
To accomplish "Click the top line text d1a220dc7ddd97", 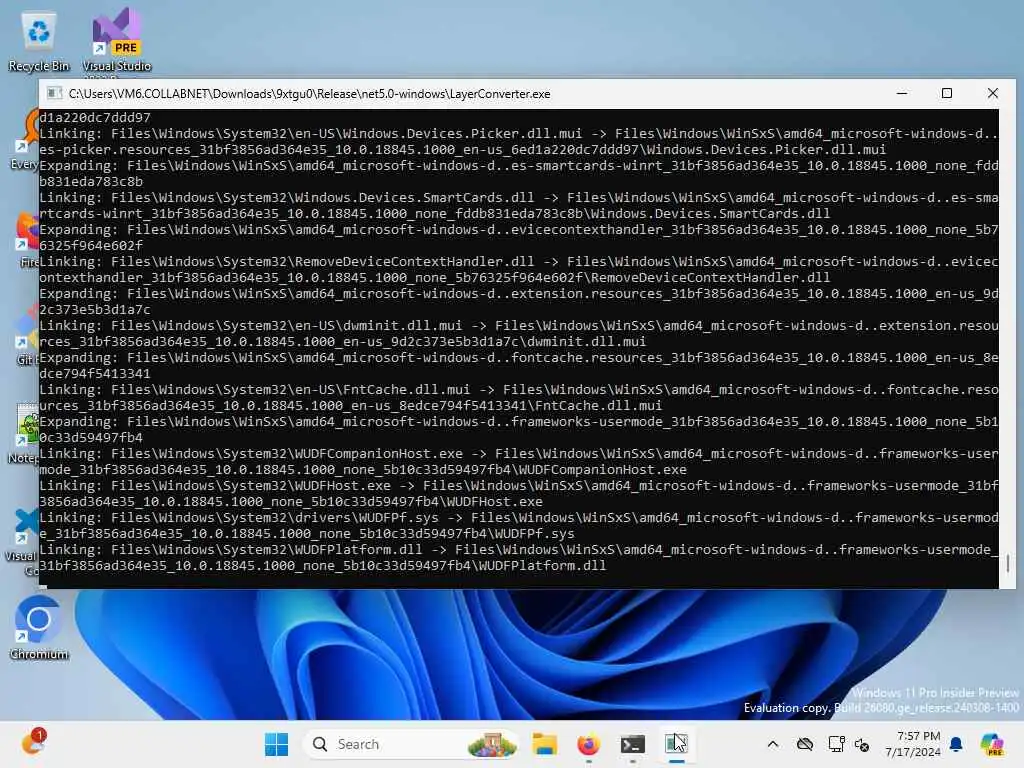I will coord(95,118).
